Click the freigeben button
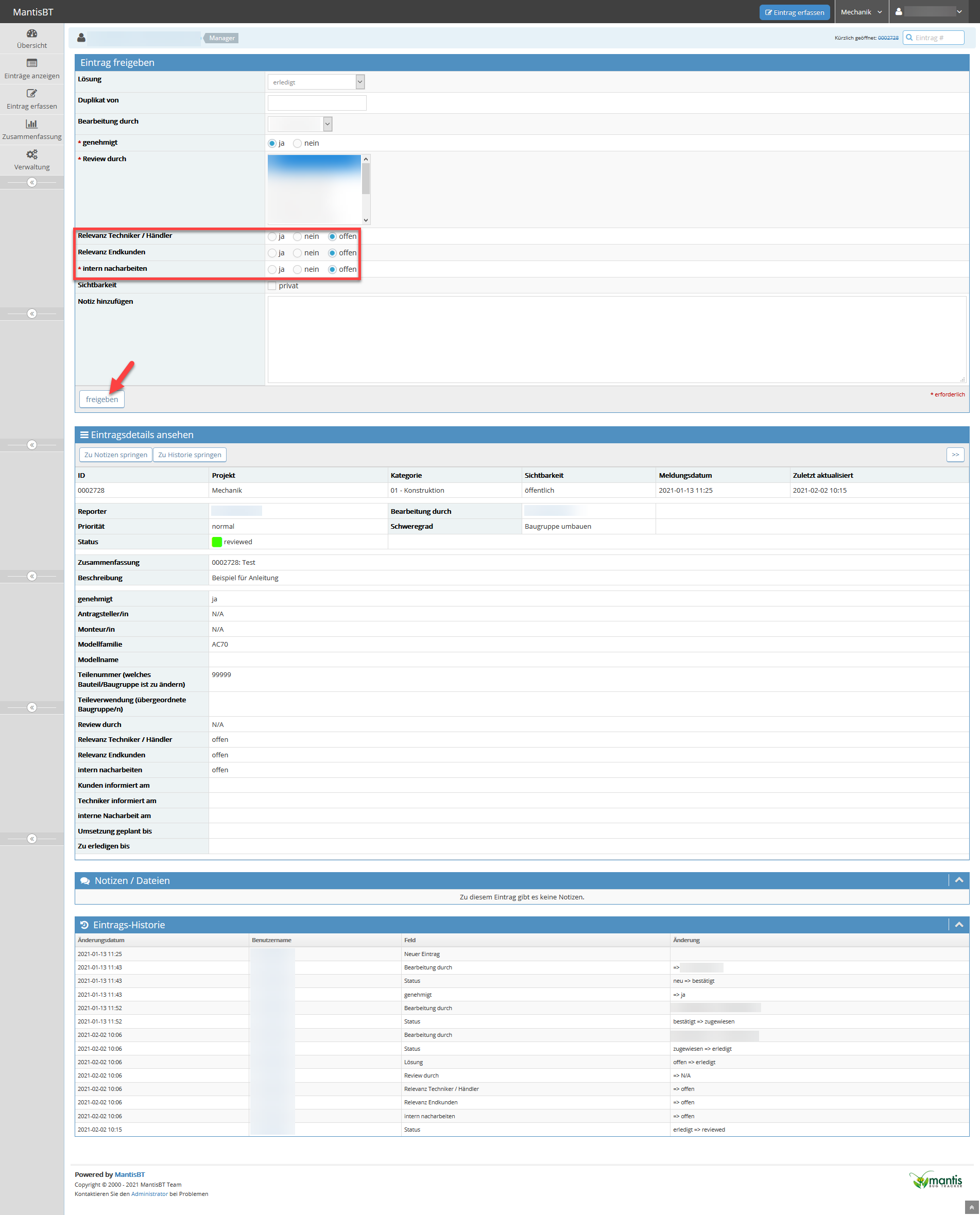The image size is (980, 1215). (x=101, y=400)
